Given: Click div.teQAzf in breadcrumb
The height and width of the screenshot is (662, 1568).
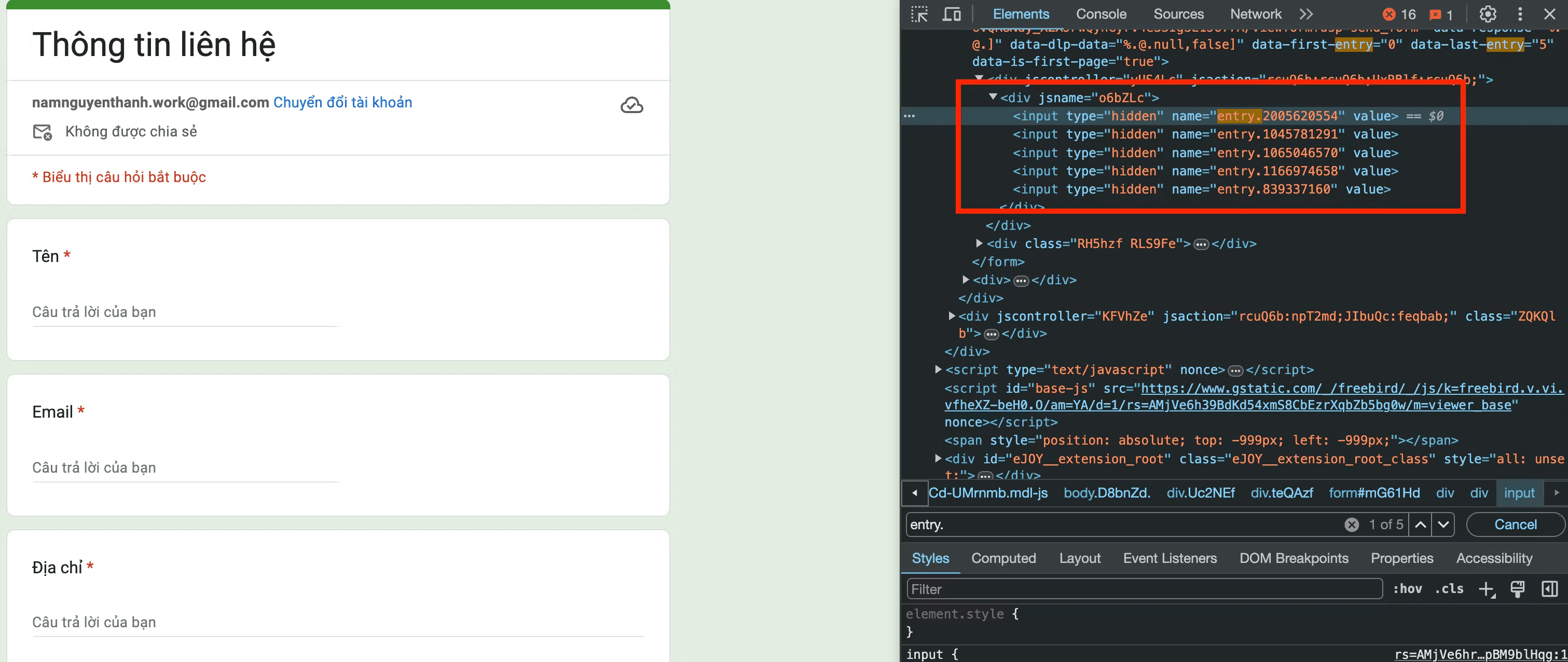Looking at the screenshot, I should [1281, 493].
